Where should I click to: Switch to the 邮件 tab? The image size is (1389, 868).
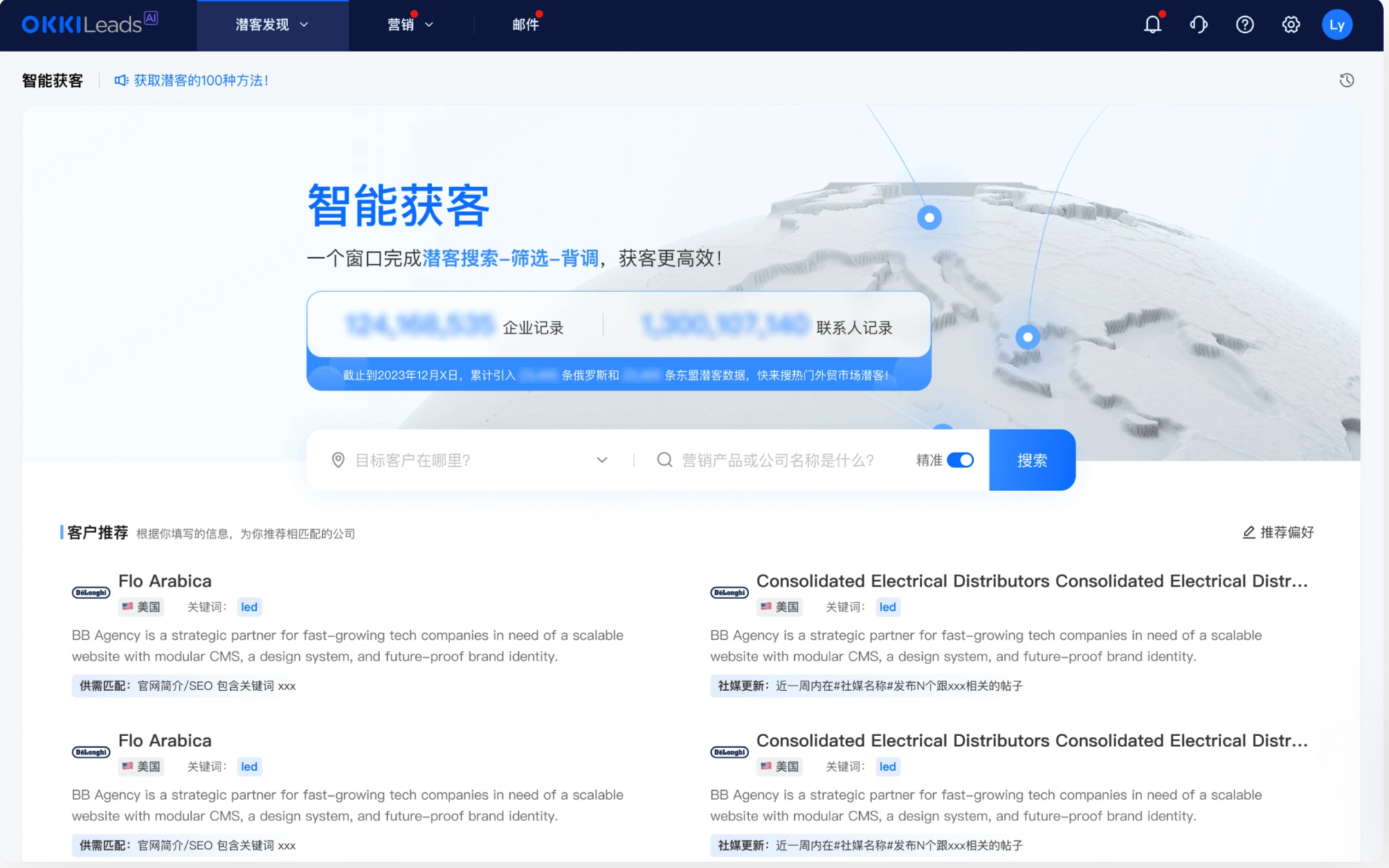(x=525, y=24)
